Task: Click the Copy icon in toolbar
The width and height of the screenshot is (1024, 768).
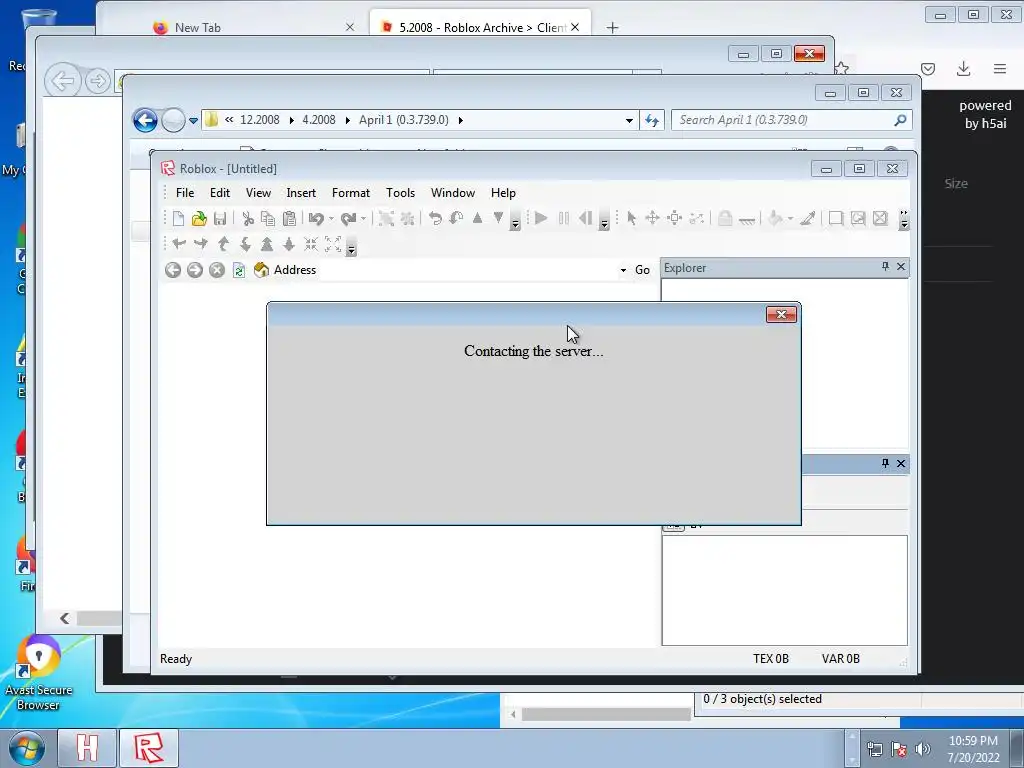Action: coord(268,218)
